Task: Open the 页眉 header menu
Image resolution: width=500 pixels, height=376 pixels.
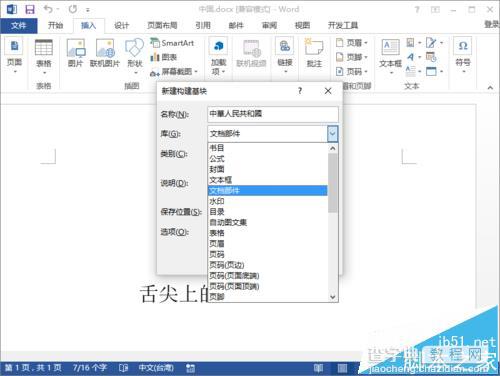Action: [351, 43]
